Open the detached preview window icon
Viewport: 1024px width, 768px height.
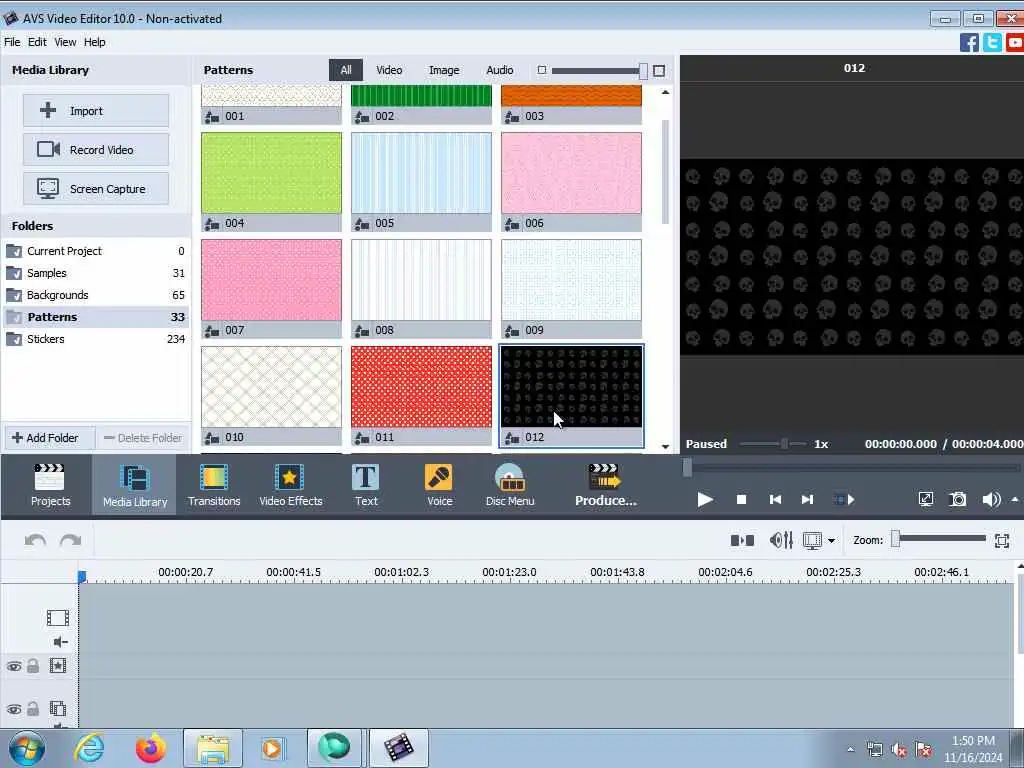[x=925, y=500]
